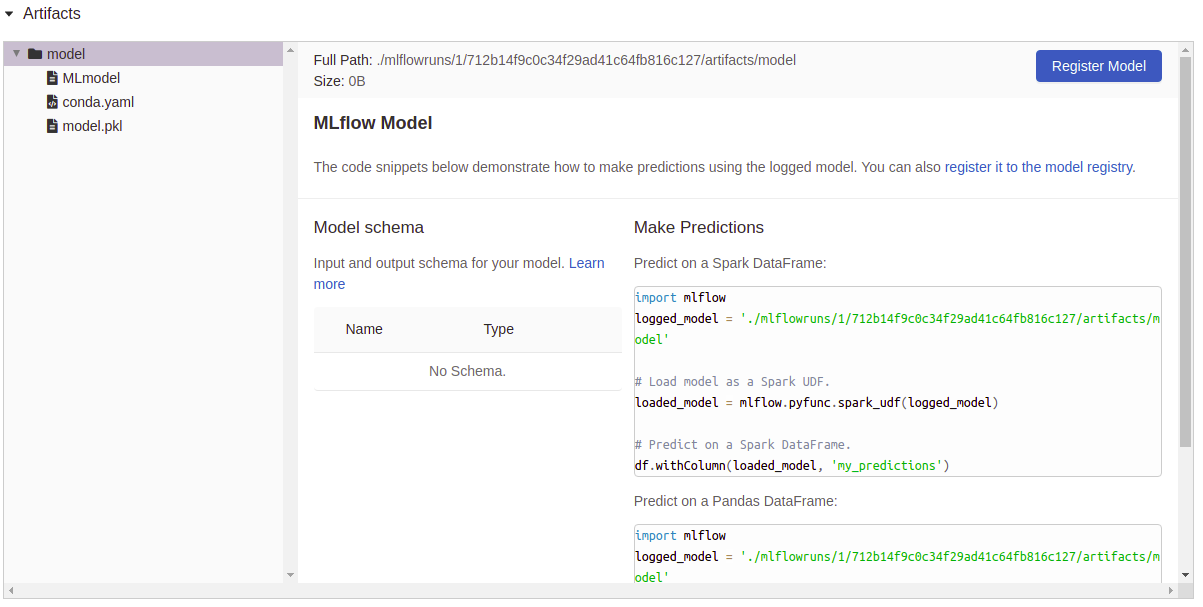
Task: Click the bottom horizontal scrollbar
Action: pyautogui.click(x=600, y=592)
